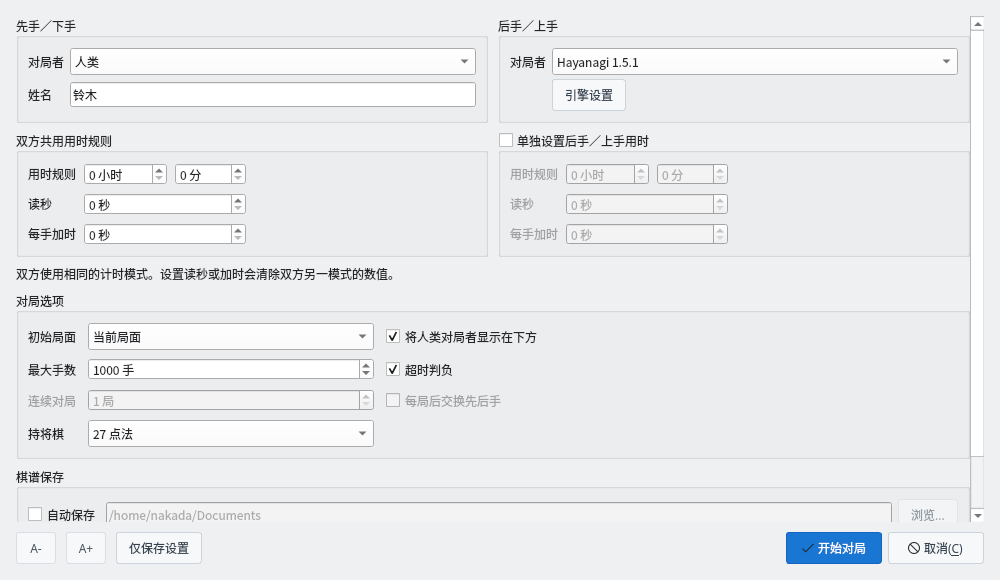Increase the shared 每手加时 seconds value
Viewport: 1000px width, 580px height.
[x=238, y=230]
